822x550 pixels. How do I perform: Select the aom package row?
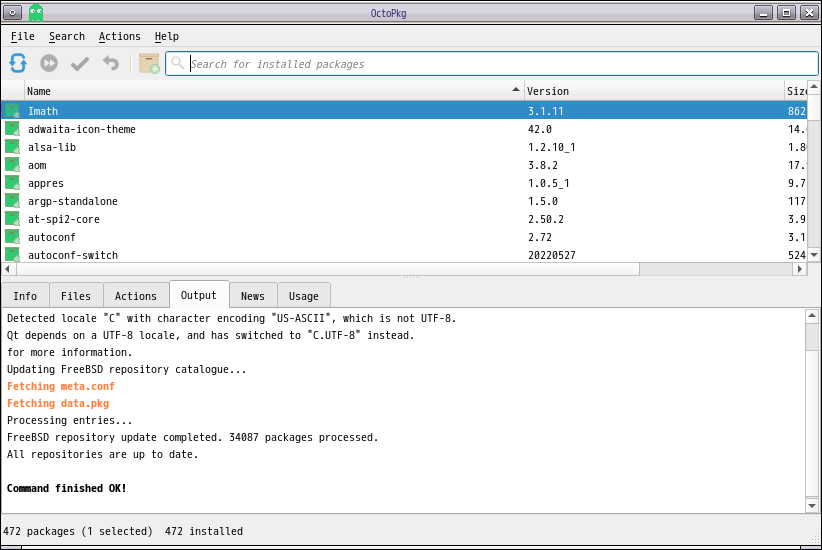pos(404,165)
